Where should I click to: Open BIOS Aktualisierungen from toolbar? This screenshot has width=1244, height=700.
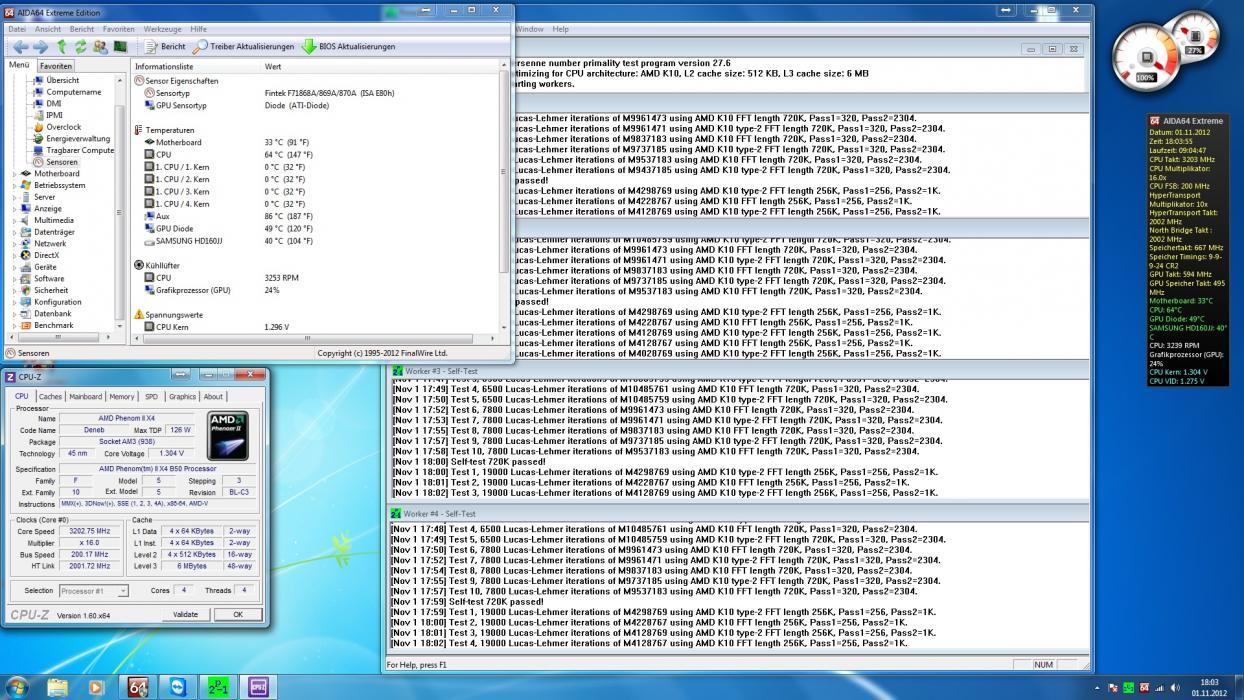point(348,46)
